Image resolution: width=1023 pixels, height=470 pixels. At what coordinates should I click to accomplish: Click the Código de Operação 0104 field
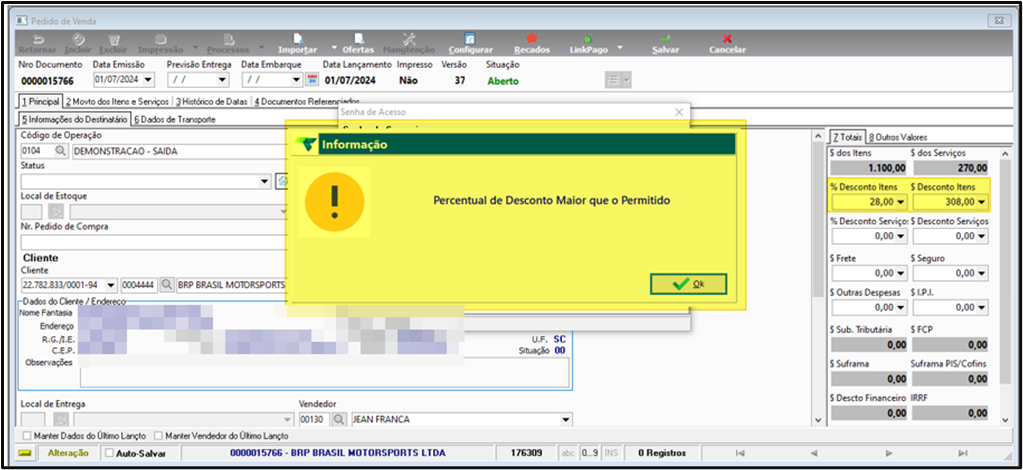37,151
